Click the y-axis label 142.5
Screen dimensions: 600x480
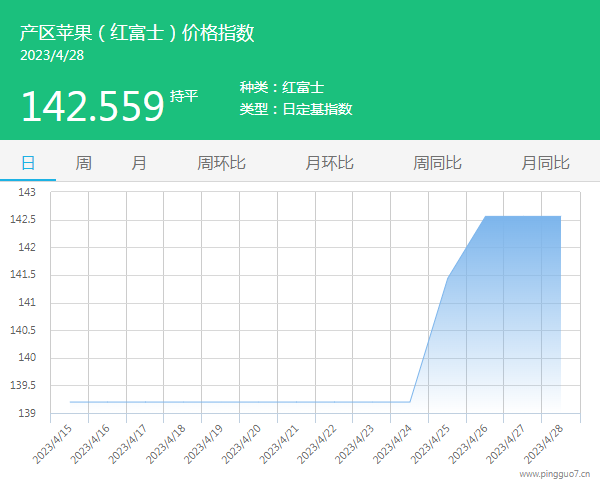point(23,219)
